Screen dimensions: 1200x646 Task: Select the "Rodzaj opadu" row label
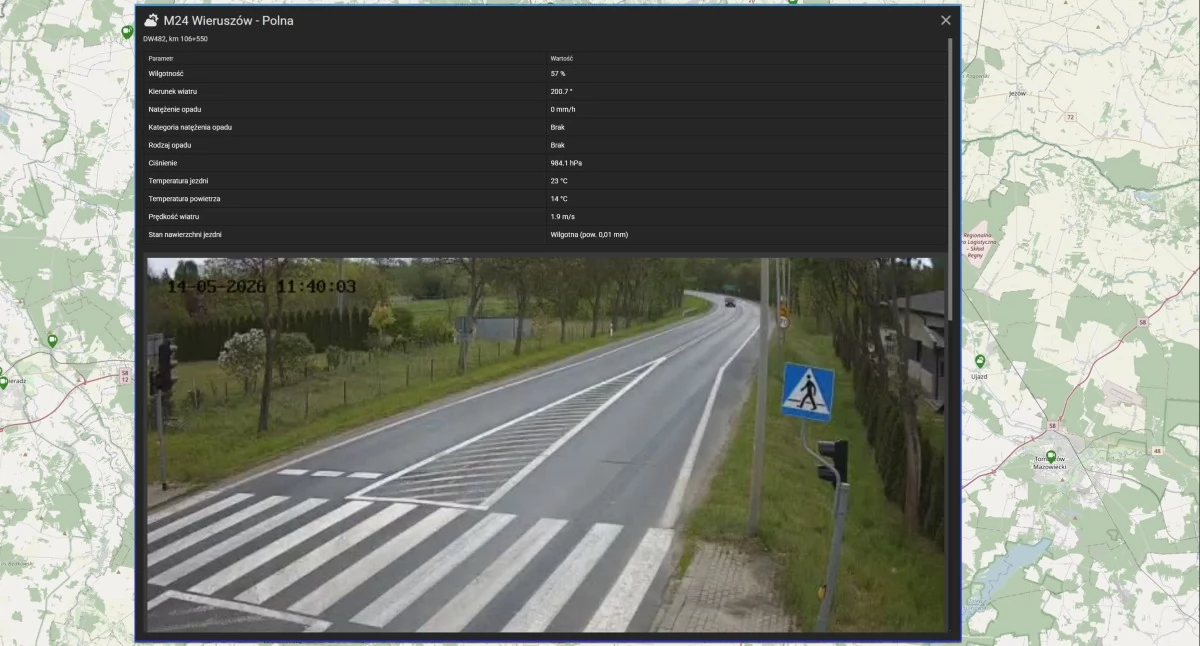[x=170, y=145]
